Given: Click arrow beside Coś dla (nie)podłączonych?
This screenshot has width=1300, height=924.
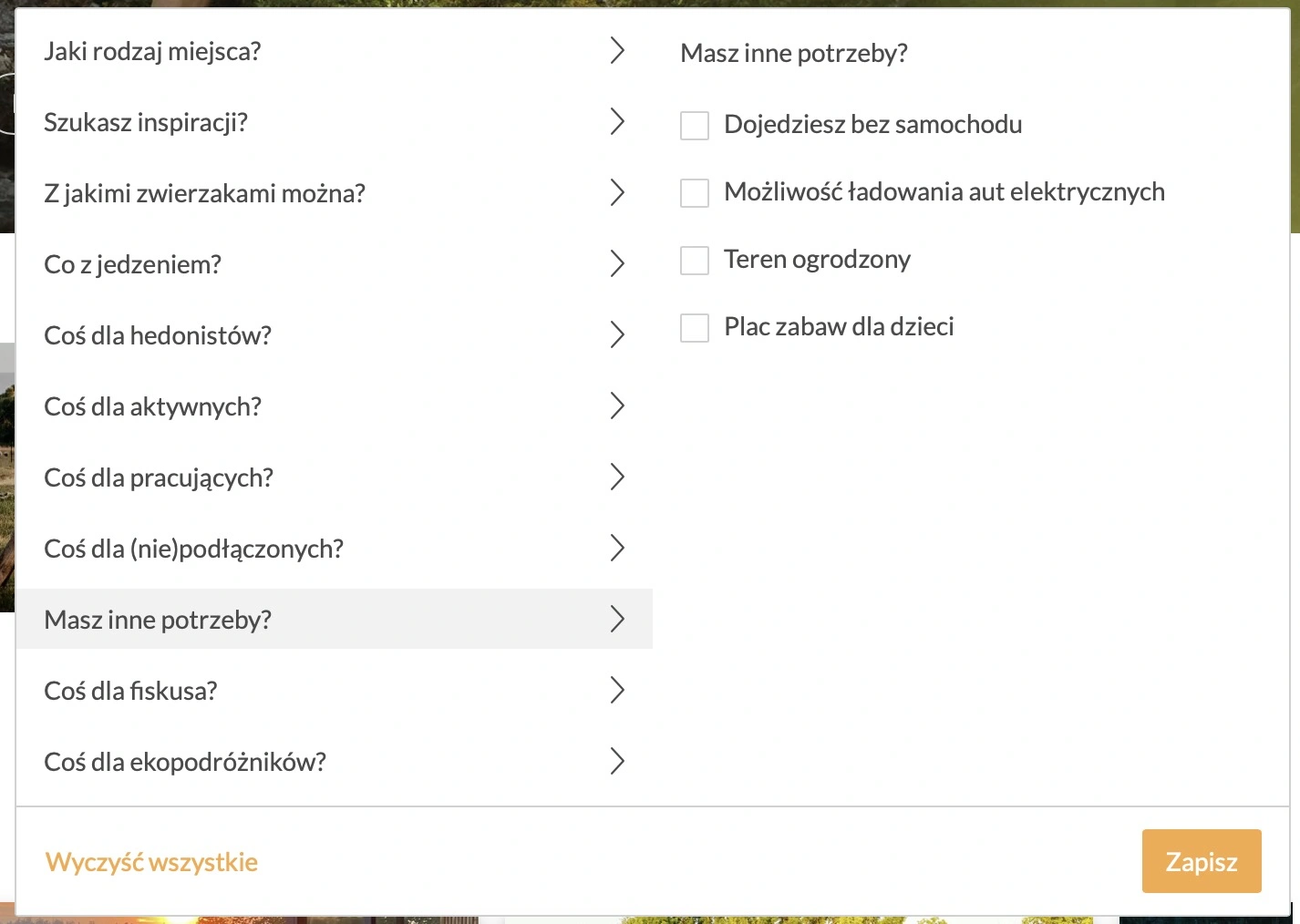Looking at the screenshot, I should [617, 549].
